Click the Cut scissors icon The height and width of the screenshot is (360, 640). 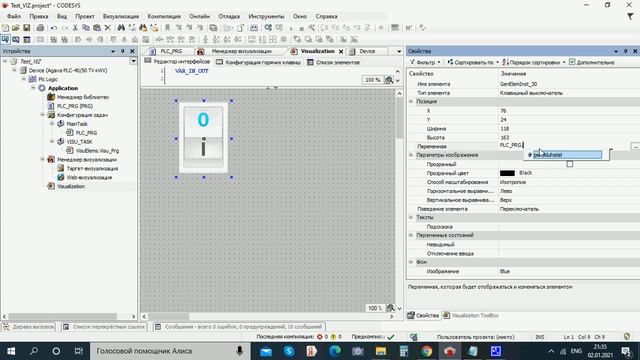click(75, 28)
